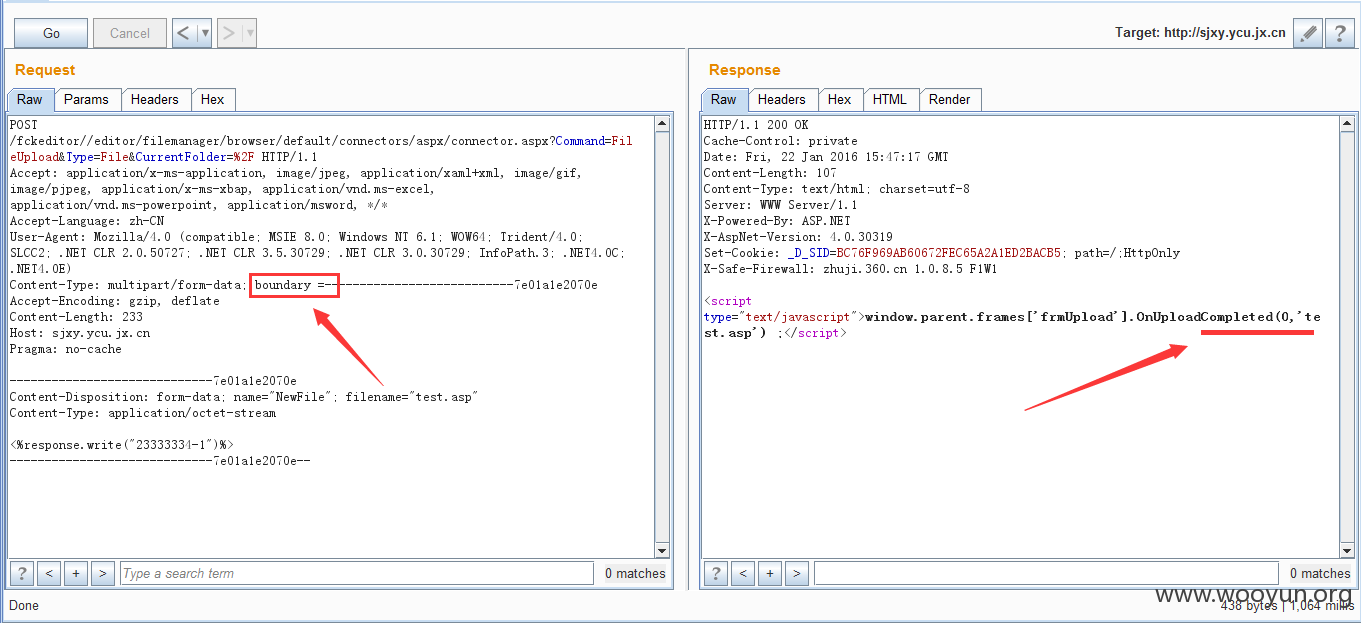Click the 'Done' status bar text
1361x623 pixels.
(x=24, y=605)
